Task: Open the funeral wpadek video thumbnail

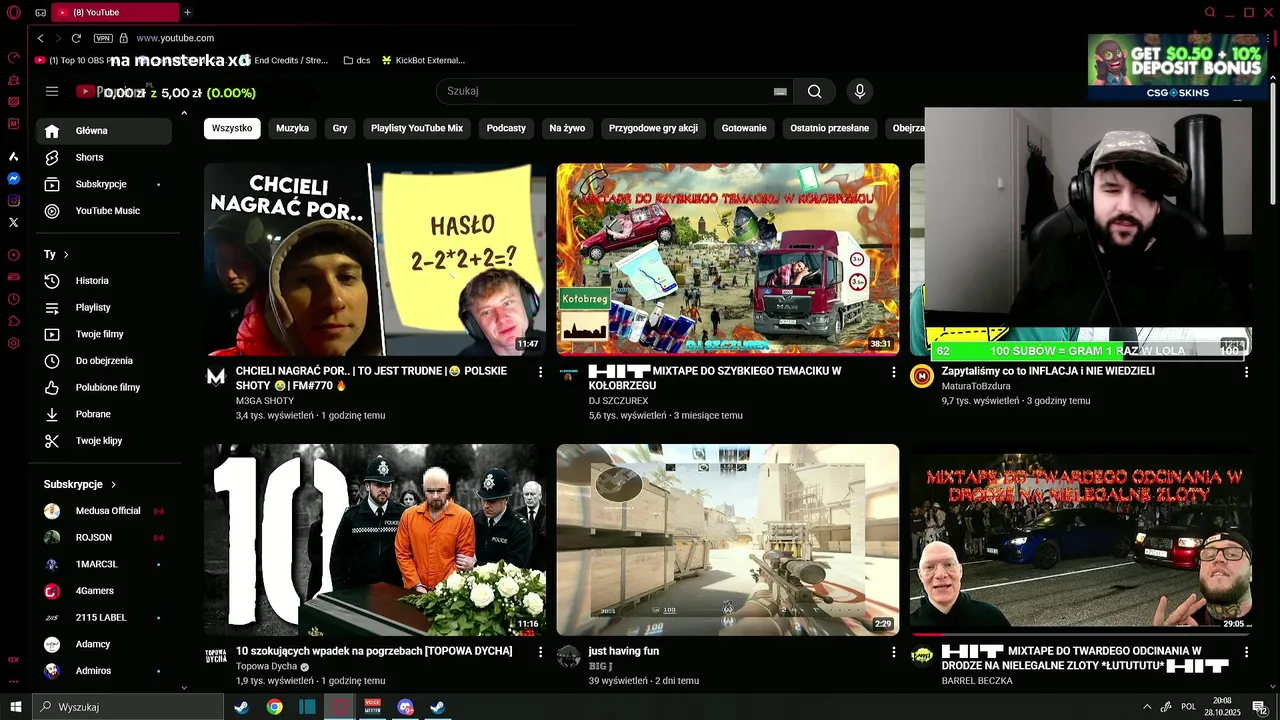Action: click(x=375, y=540)
